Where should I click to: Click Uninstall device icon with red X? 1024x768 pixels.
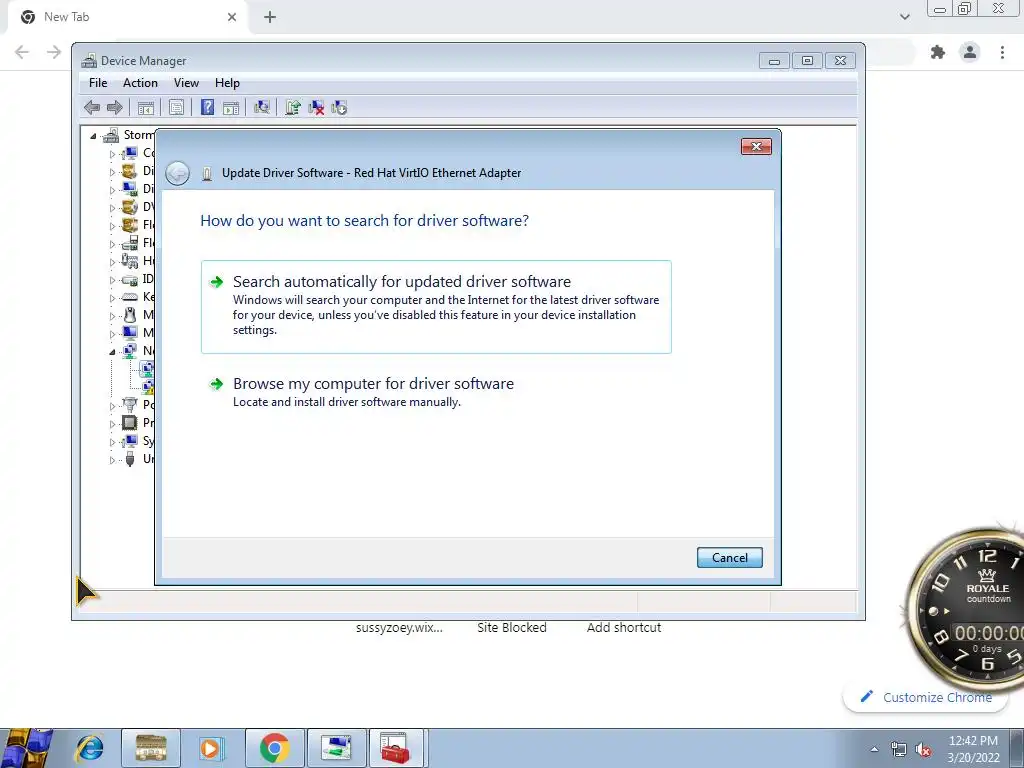(x=316, y=107)
